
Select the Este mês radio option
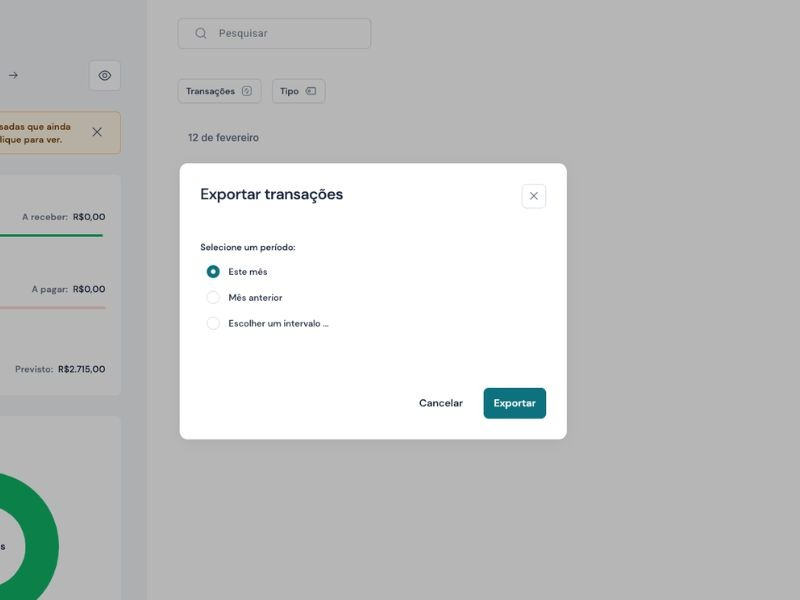point(213,272)
